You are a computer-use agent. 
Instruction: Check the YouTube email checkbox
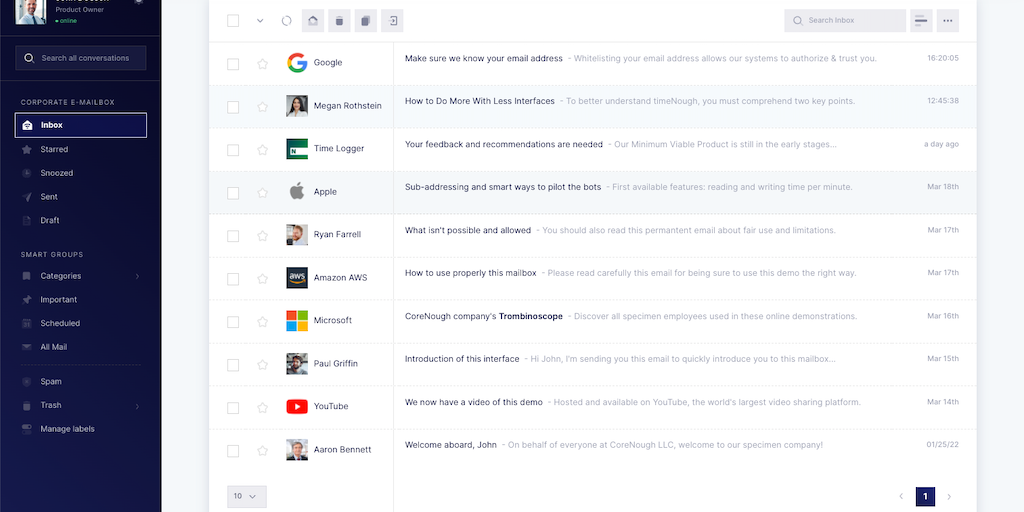click(x=233, y=408)
